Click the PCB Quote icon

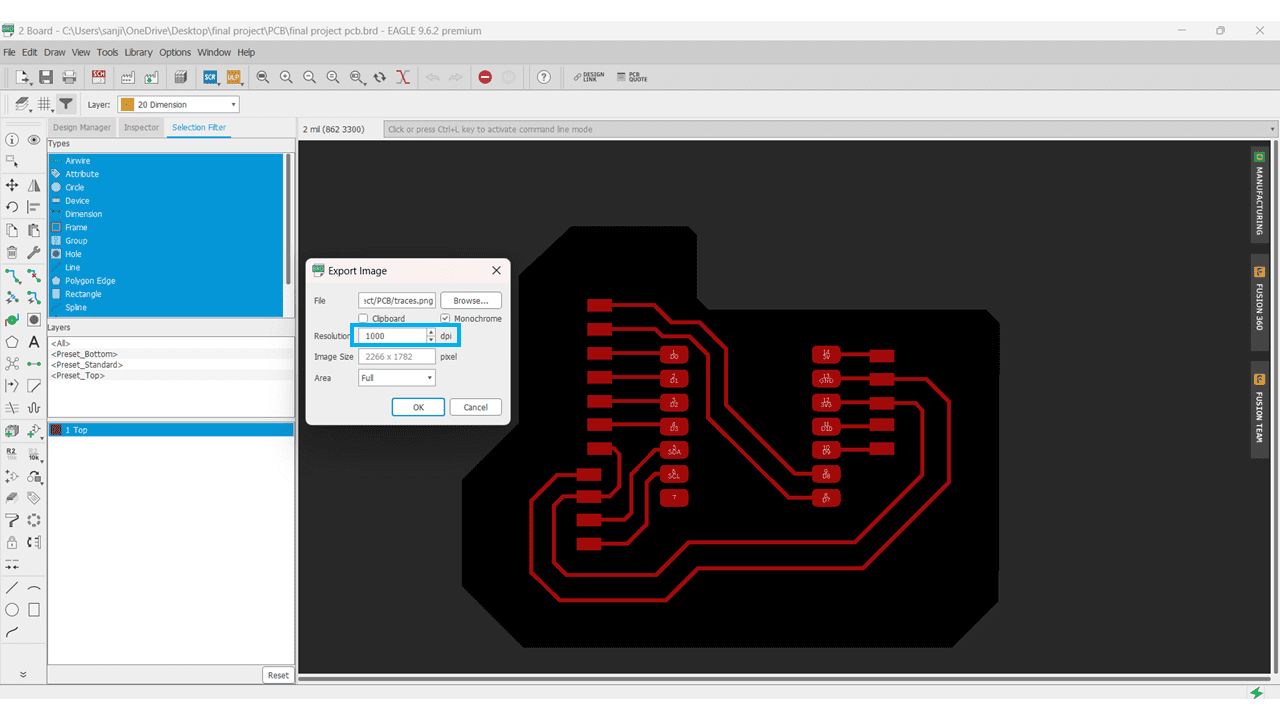632,77
